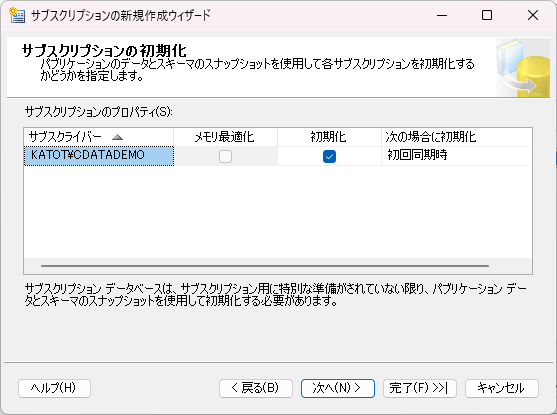The image size is (557, 415).
Task: Toggle the メモリ最適化 checkbox
Action: click(x=225, y=156)
